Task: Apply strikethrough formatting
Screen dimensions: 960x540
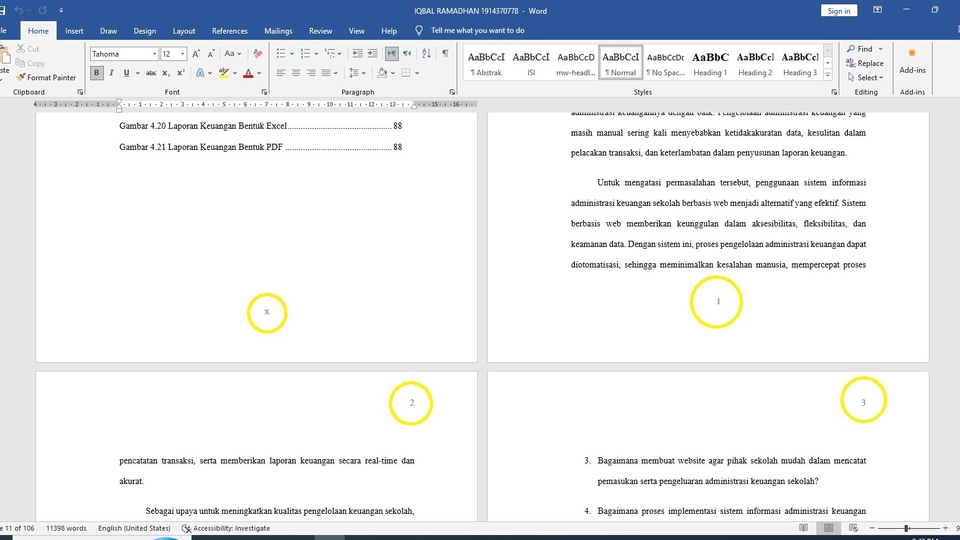Action: 151,73
